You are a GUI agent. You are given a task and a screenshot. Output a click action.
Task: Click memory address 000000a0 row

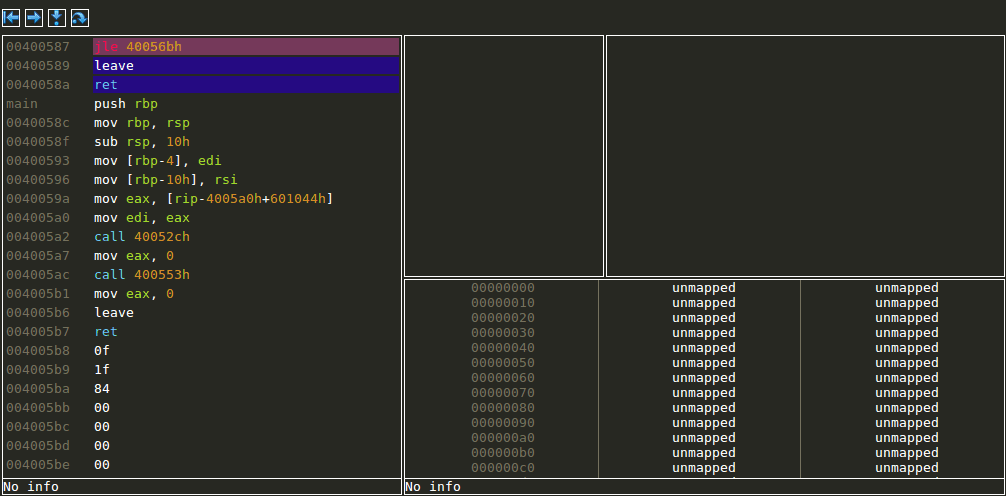tap(502, 438)
